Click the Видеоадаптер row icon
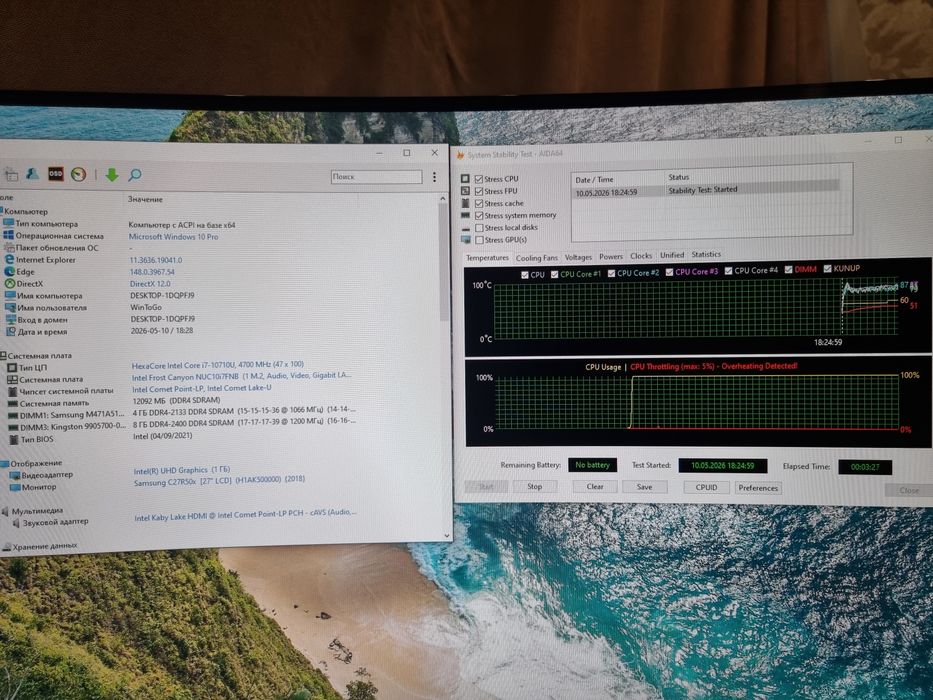Screen dimensions: 933x700 [x=14, y=476]
